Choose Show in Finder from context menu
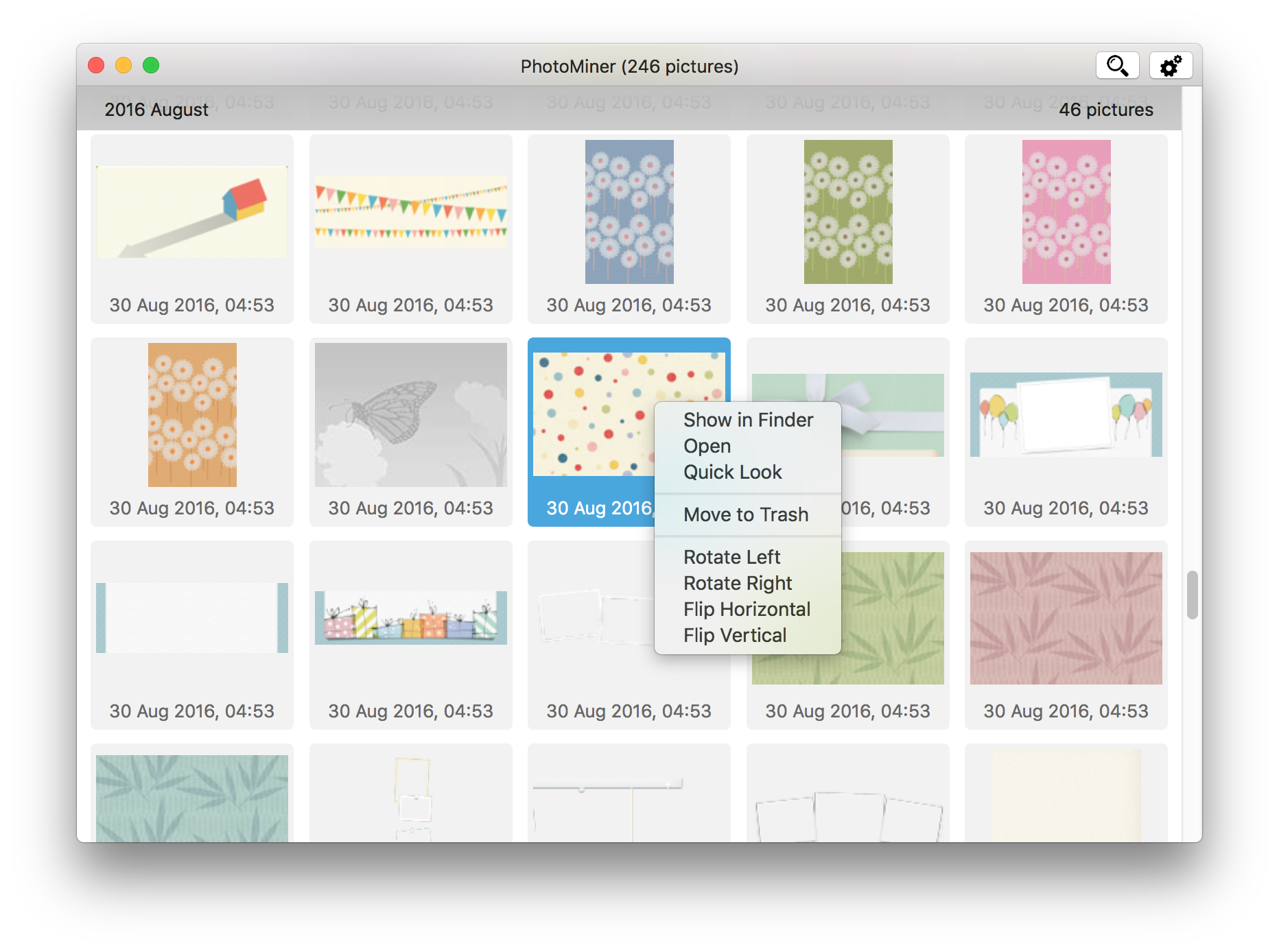Viewport: 1279px width, 952px height. click(748, 420)
